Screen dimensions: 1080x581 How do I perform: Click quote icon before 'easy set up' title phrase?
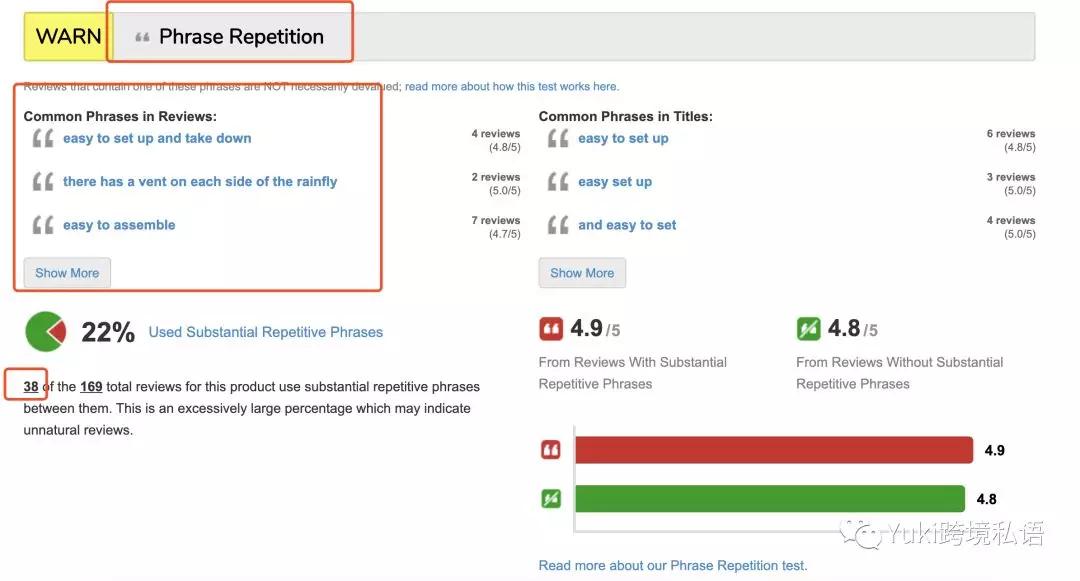click(x=558, y=182)
